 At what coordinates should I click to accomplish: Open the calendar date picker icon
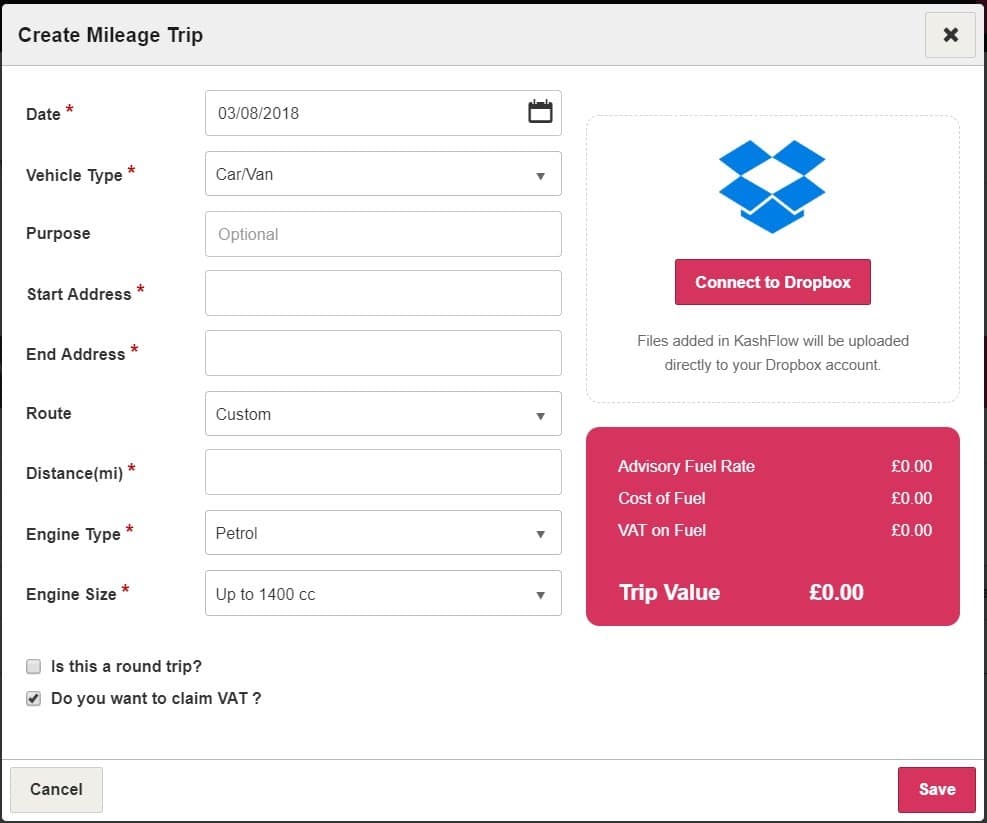click(540, 112)
